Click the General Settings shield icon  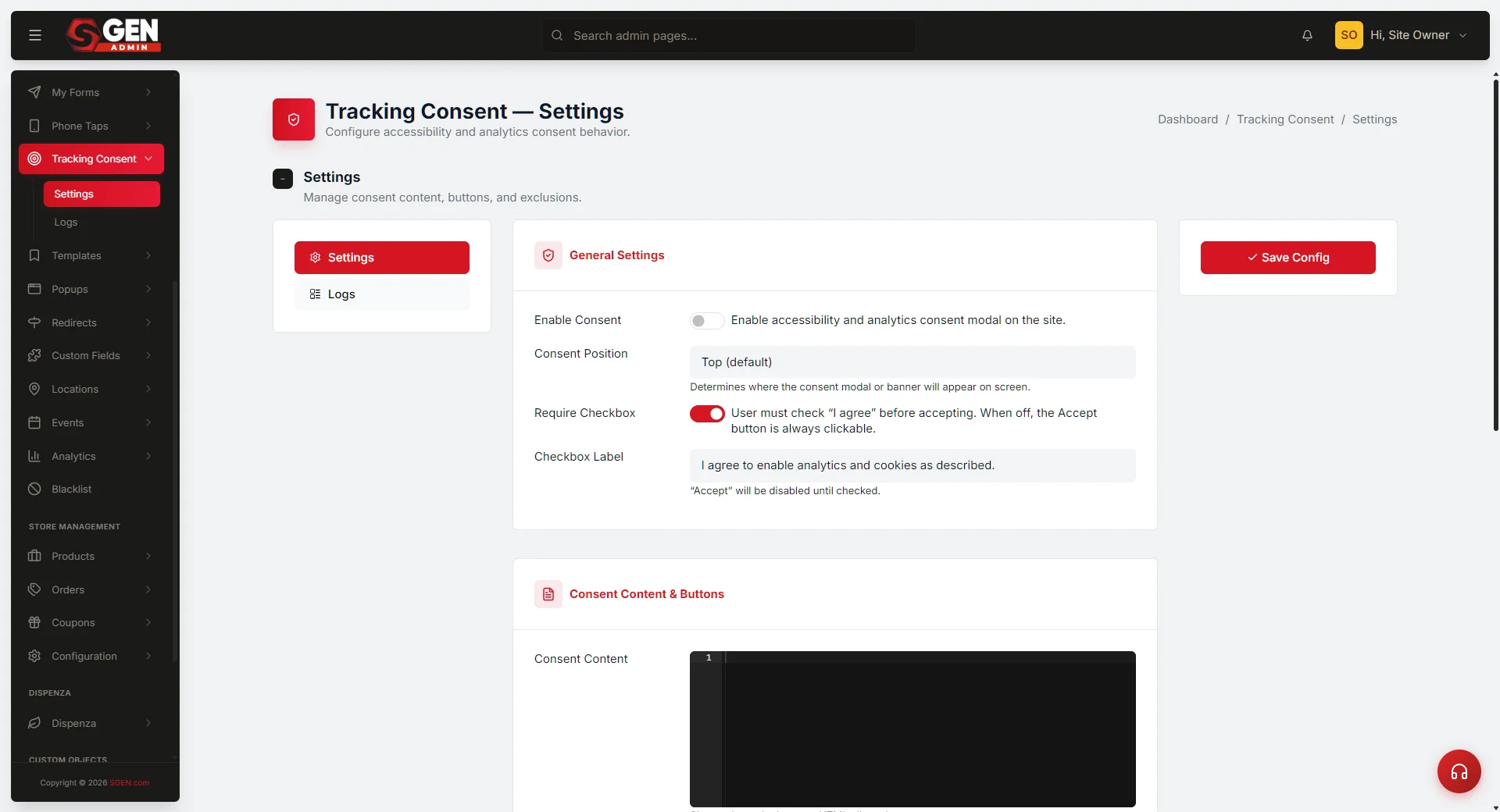pos(548,255)
